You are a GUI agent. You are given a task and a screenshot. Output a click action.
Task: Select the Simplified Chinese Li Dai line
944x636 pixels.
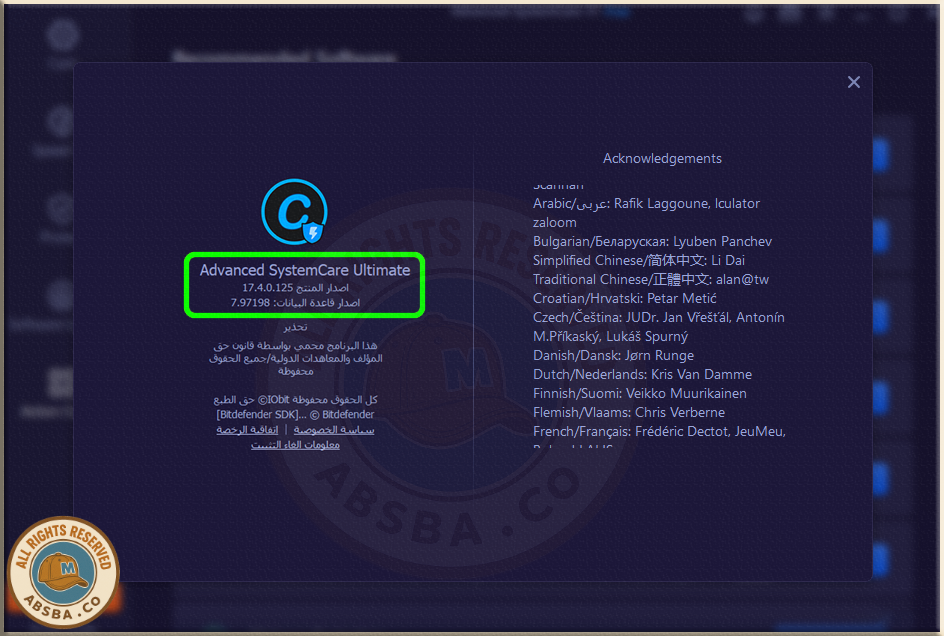[639, 260]
